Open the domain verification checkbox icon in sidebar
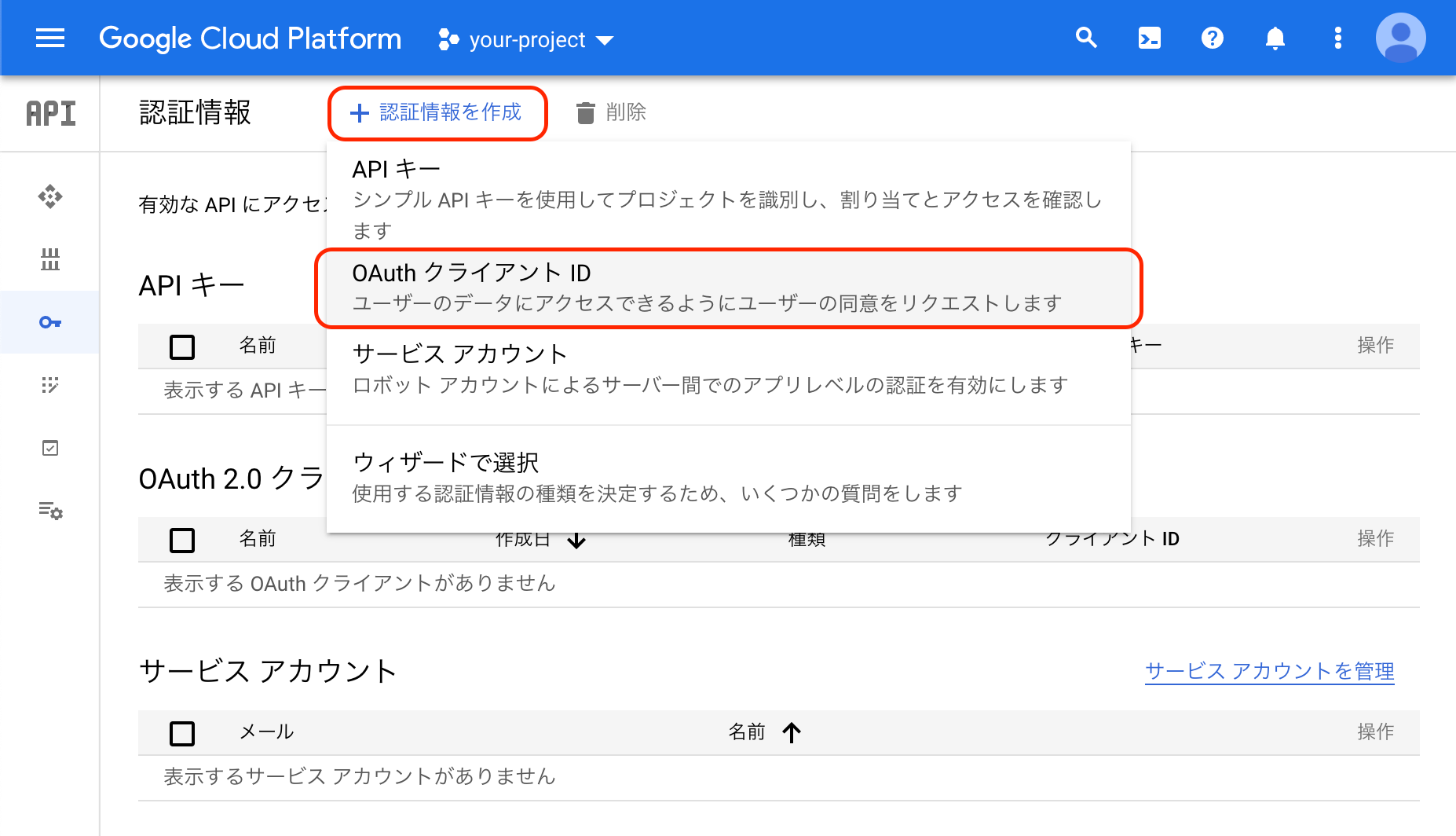1456x836 pixels. pos(50,448)
